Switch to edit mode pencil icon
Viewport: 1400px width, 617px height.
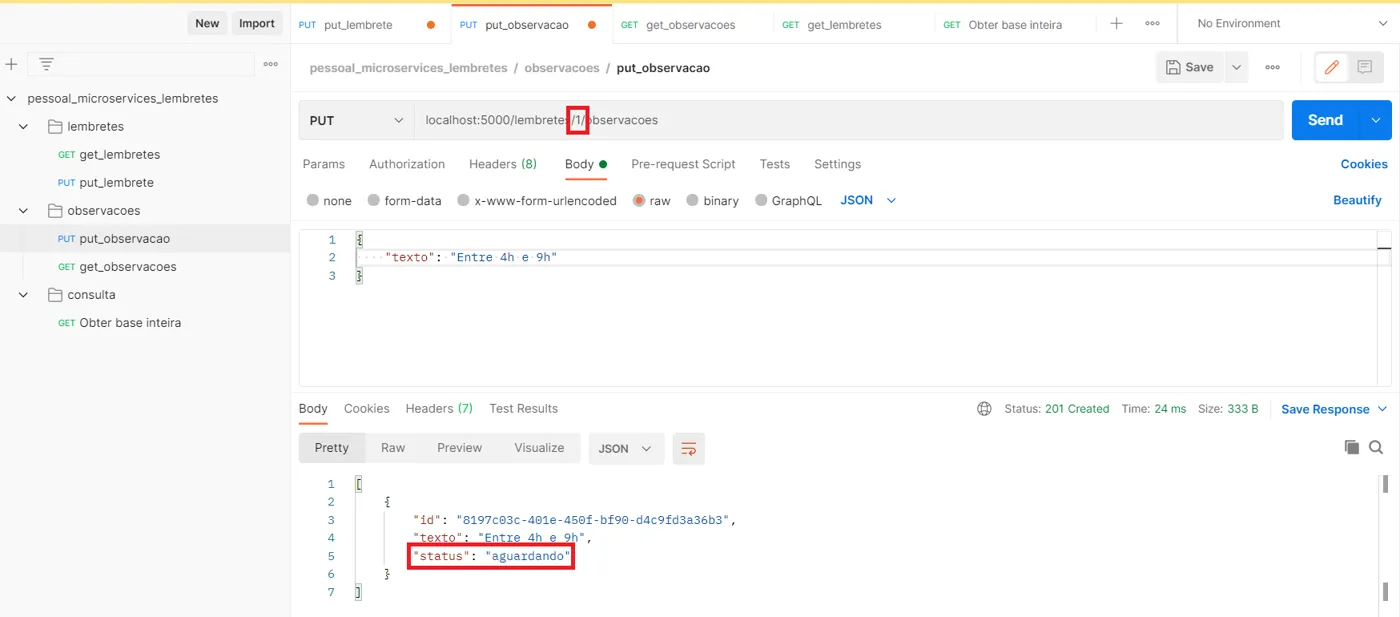click(1331, 67)
